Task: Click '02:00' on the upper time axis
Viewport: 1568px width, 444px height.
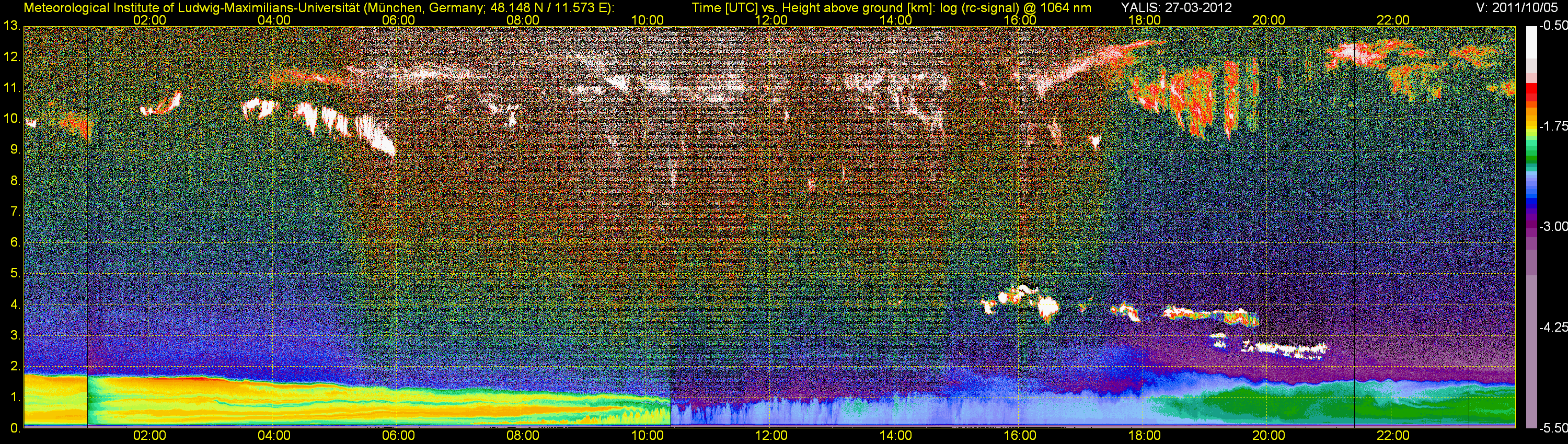Action: pyautogui.click(x=149, y=20)
